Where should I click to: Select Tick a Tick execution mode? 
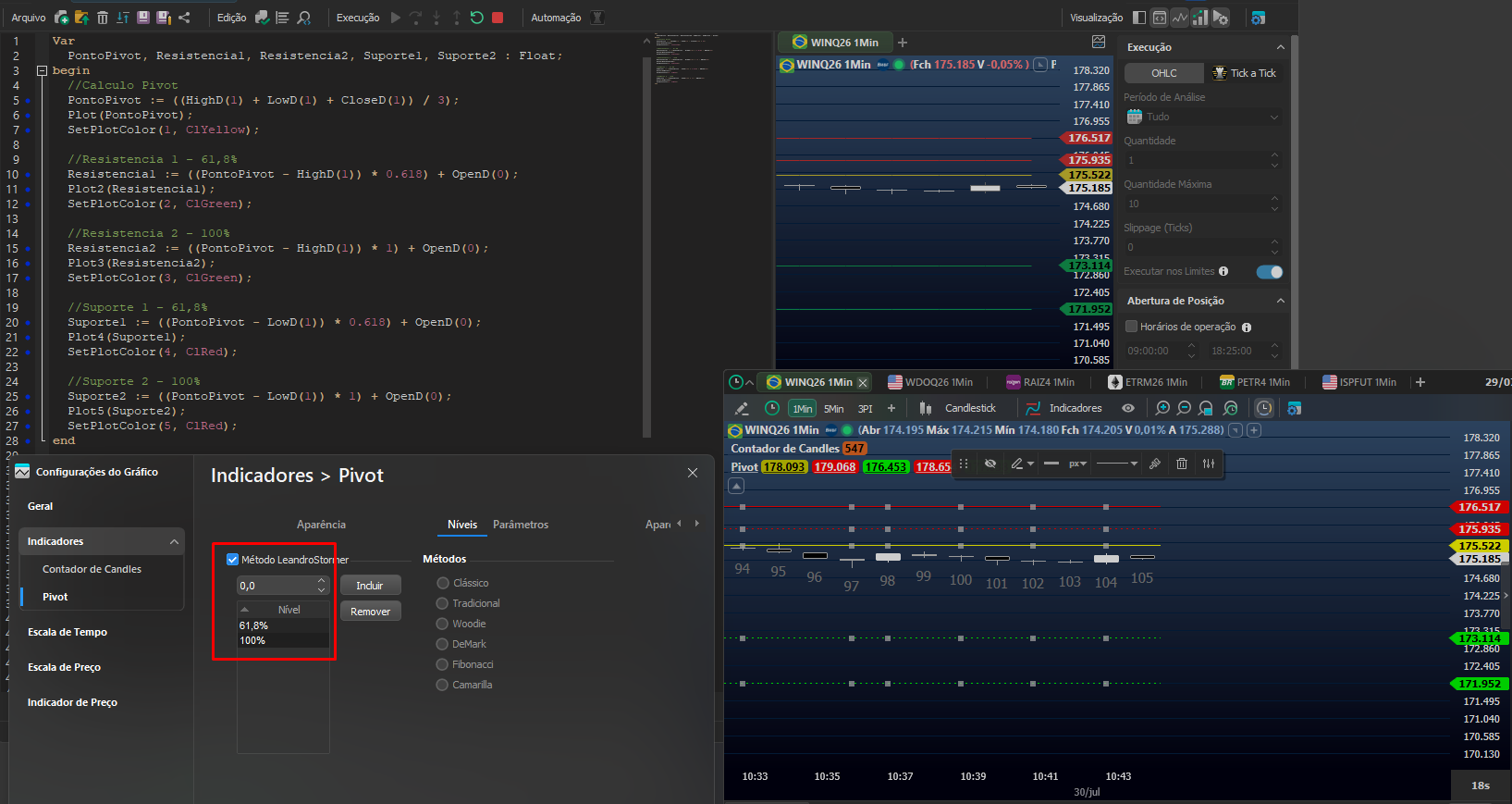point(1244,73)
